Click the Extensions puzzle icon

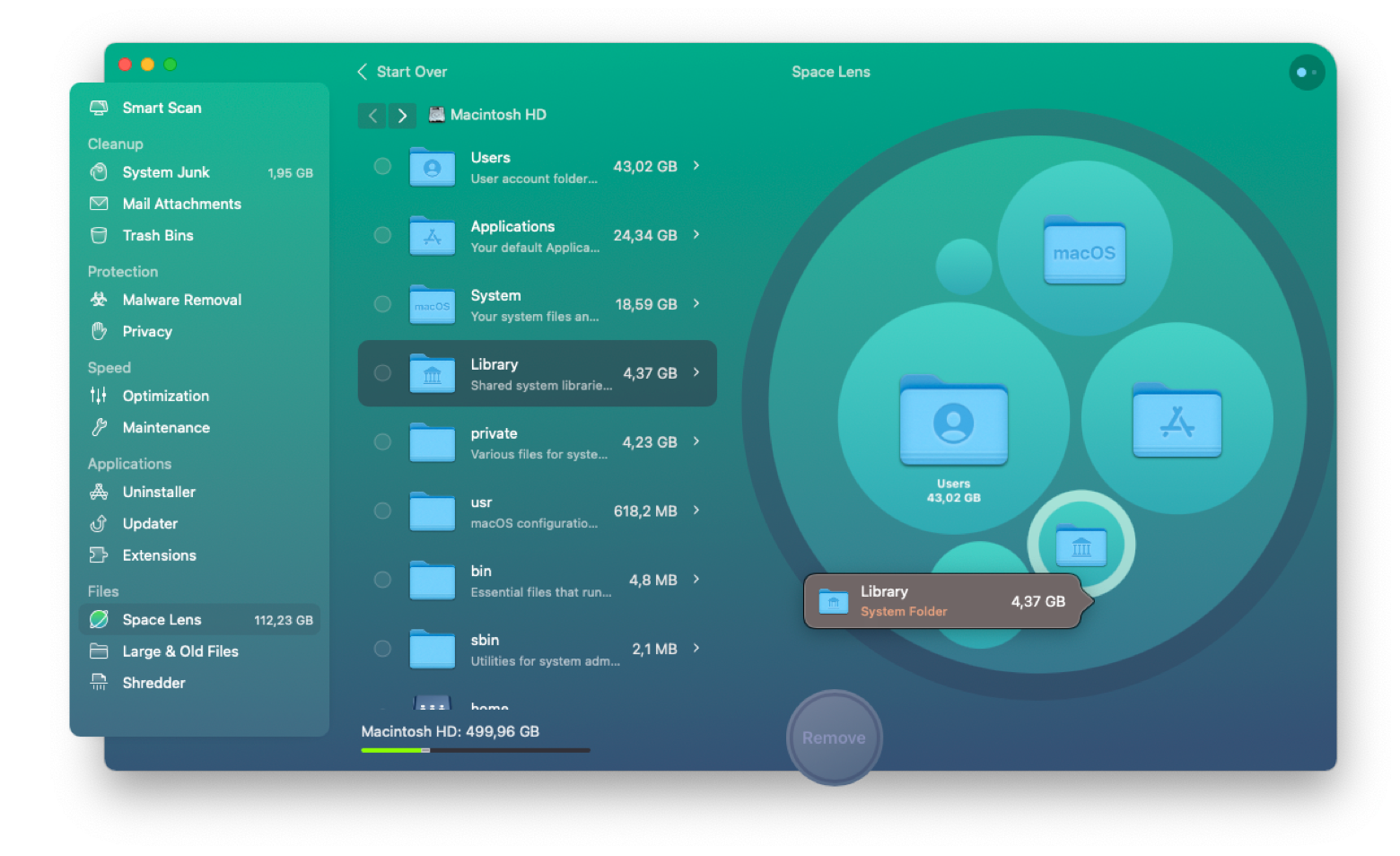(99, 555)
